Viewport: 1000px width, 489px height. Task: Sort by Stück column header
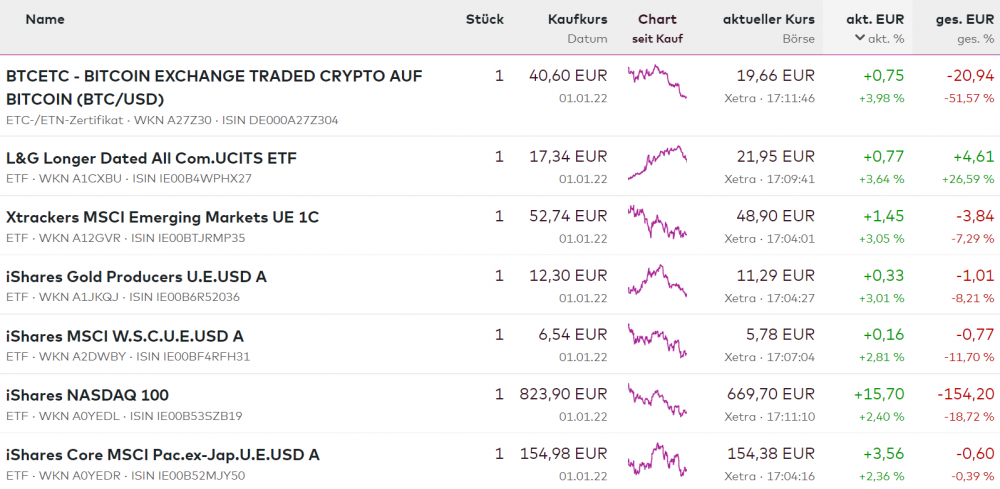click(484, 19)
